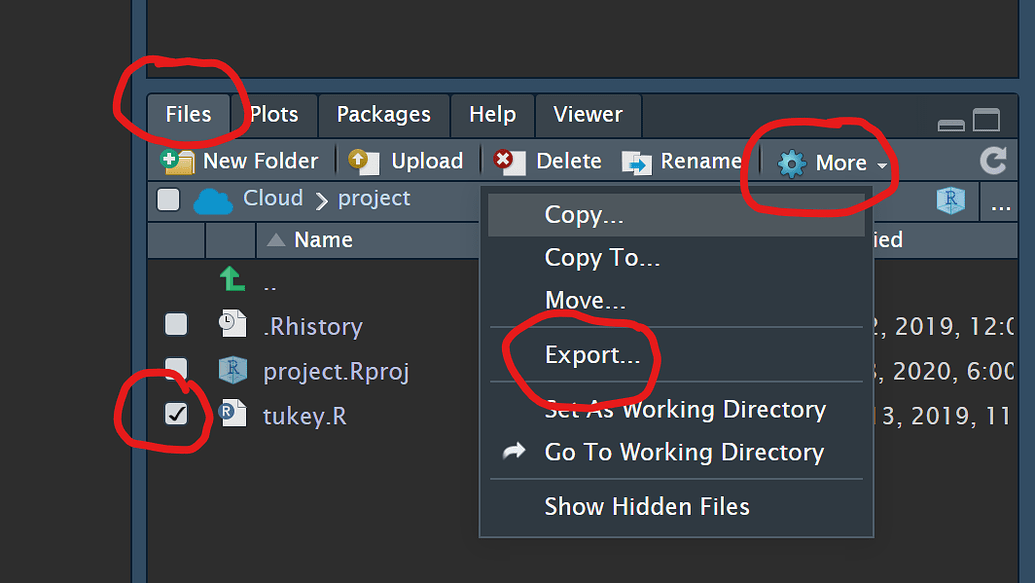Click the Upload icon to upload files
The image size is (1035, 583).
362,160
